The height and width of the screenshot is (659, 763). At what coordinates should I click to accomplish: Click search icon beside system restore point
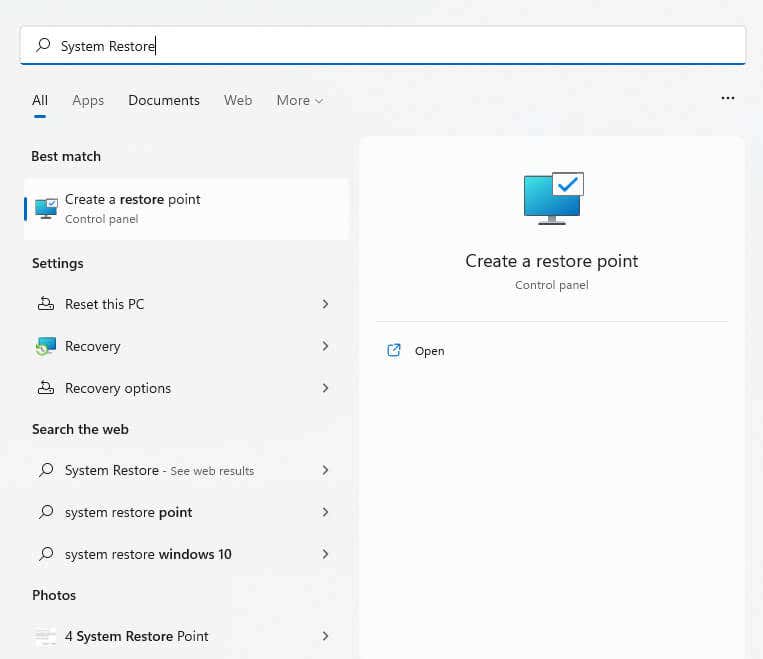point(46,512)
